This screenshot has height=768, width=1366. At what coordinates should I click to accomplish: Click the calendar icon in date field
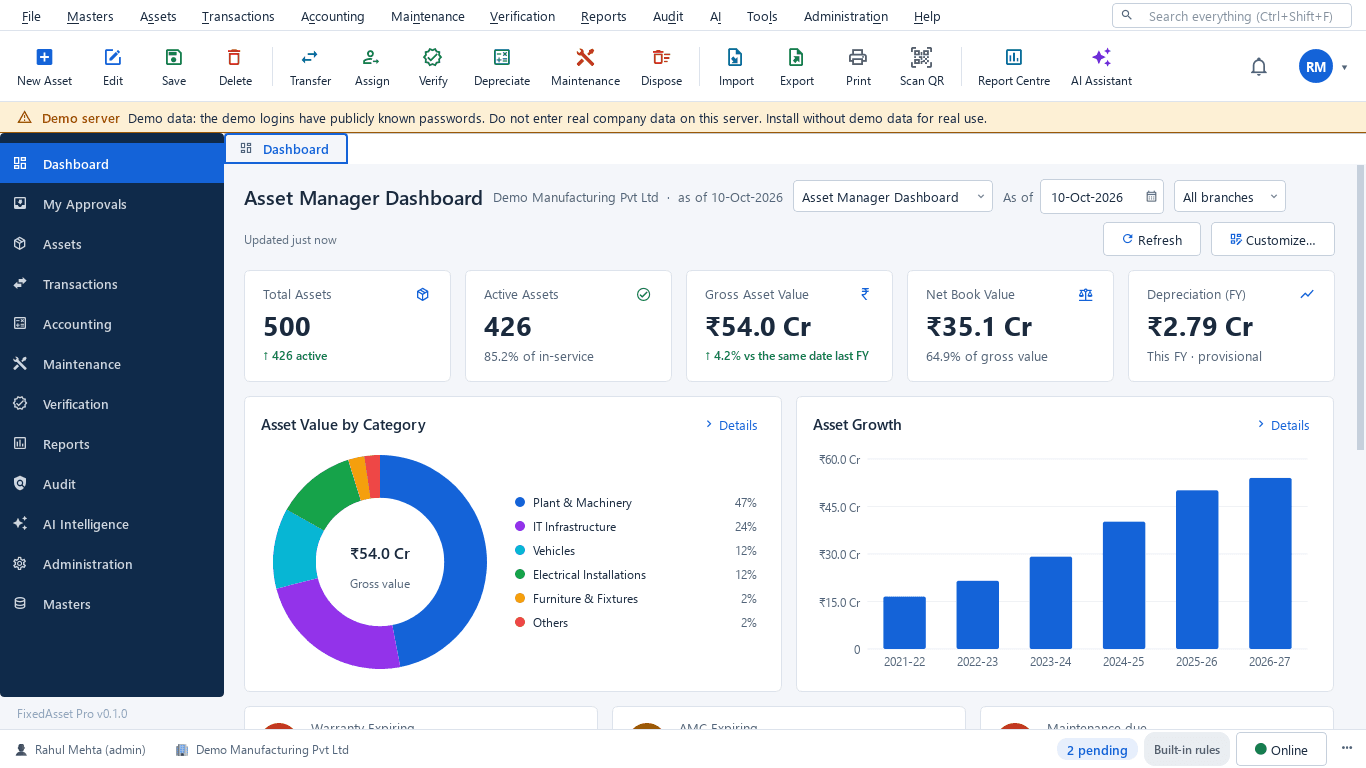tap(1152, 197)
